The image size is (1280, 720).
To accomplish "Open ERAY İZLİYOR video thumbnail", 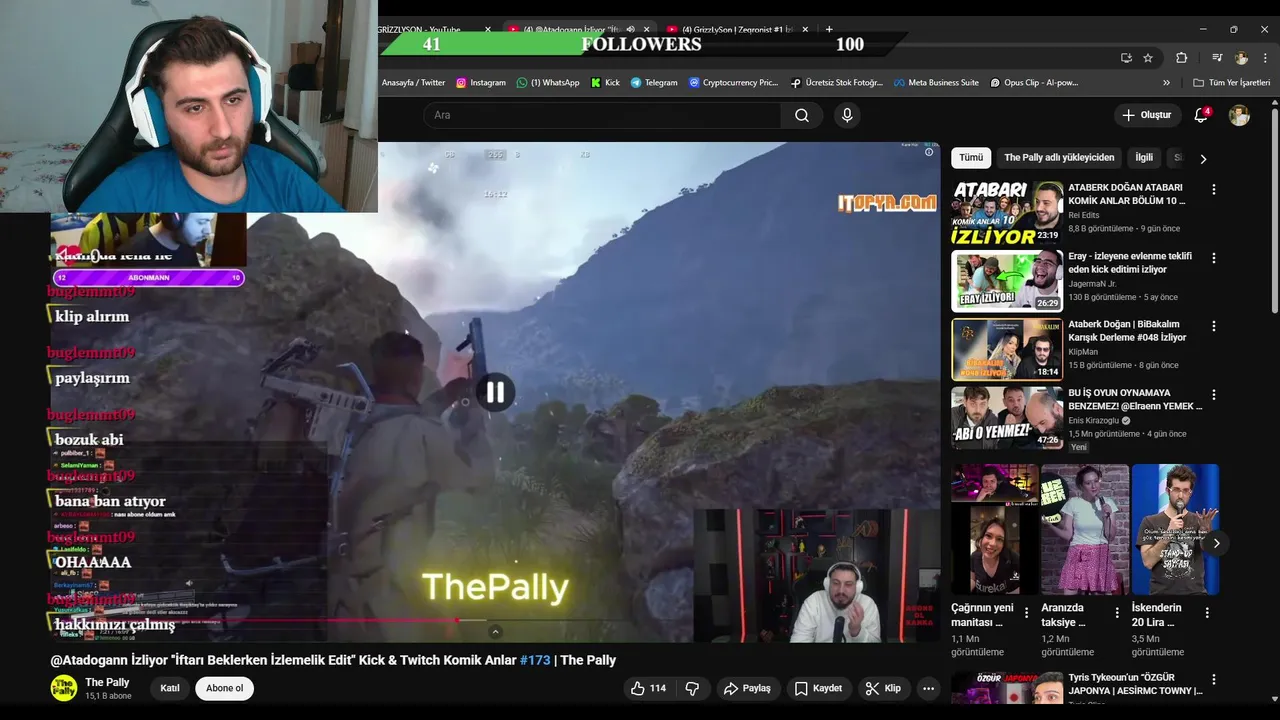I will [x=1007, y=281].
